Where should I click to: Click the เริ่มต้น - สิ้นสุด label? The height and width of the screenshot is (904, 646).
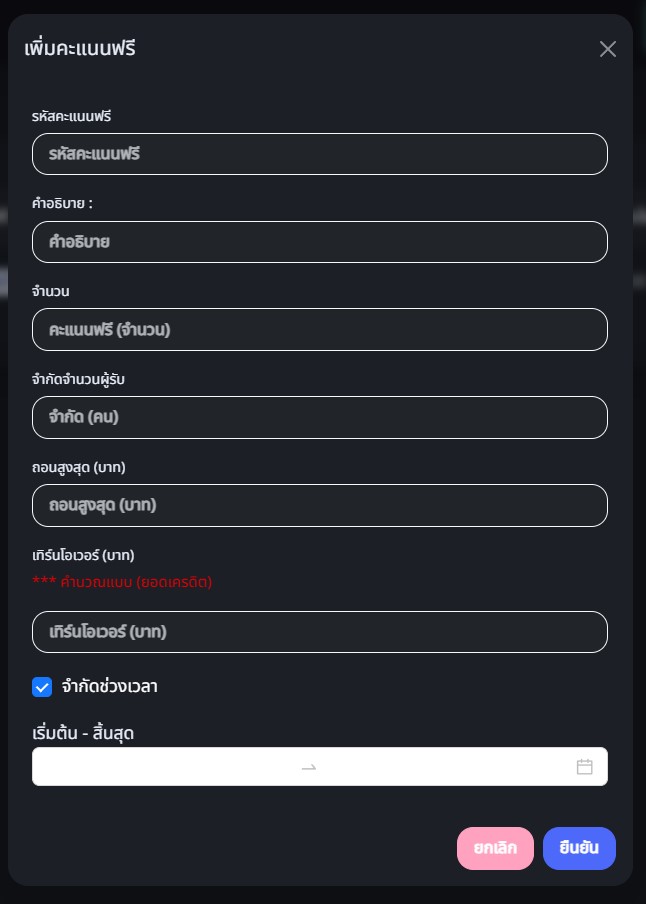pyautogui.click(x=83, y=734)
